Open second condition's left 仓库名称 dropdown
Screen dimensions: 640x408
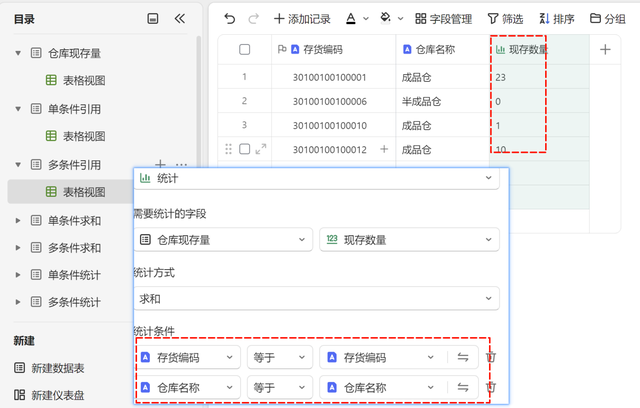pos(188,387)
